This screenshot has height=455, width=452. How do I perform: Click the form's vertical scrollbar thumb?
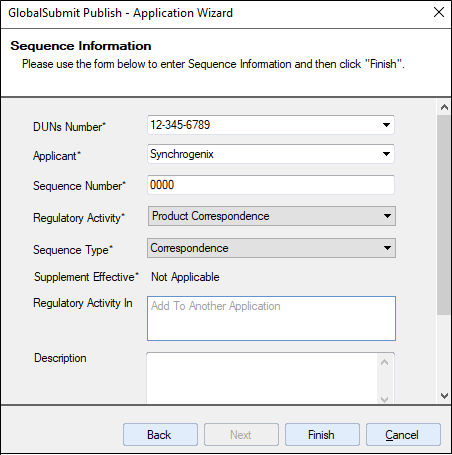[x=444, y=215]
